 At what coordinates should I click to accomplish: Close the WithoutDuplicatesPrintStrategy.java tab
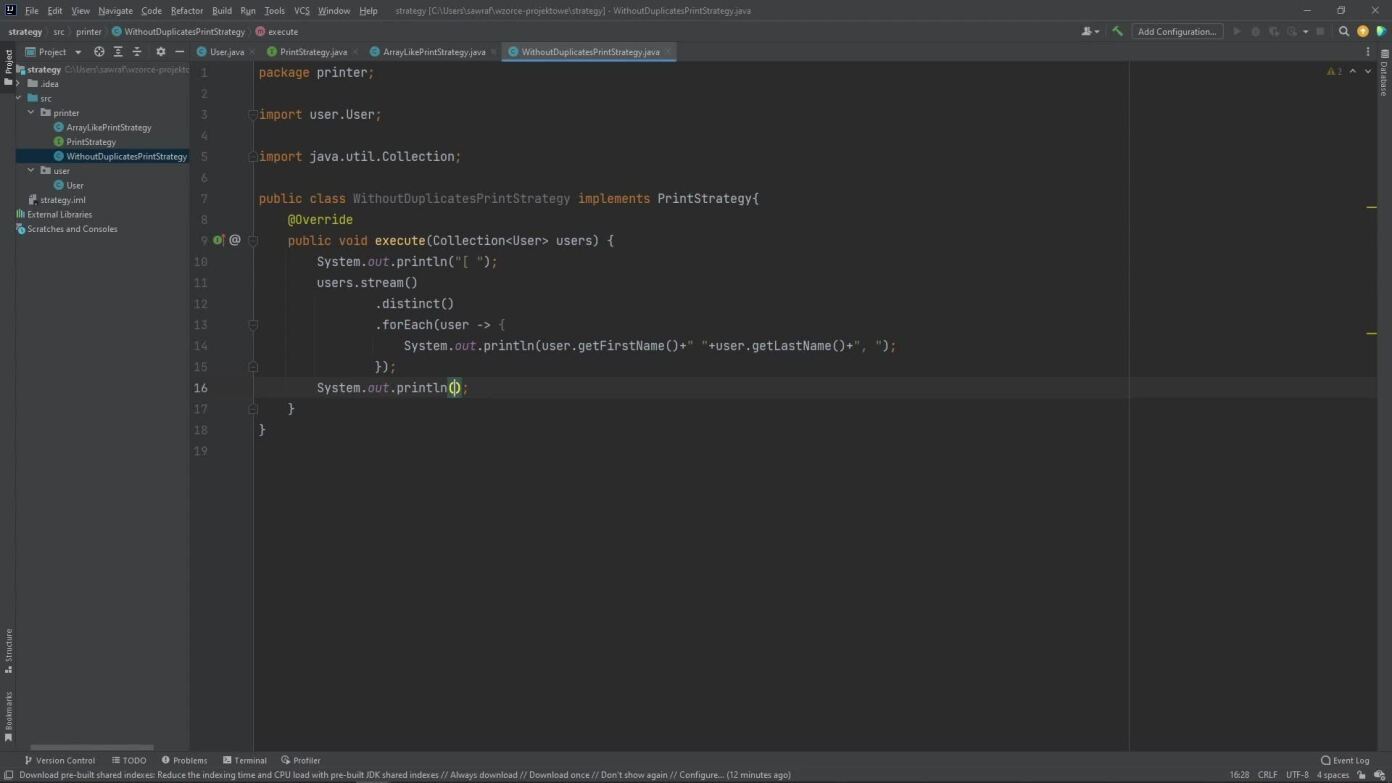pos(668,52)
